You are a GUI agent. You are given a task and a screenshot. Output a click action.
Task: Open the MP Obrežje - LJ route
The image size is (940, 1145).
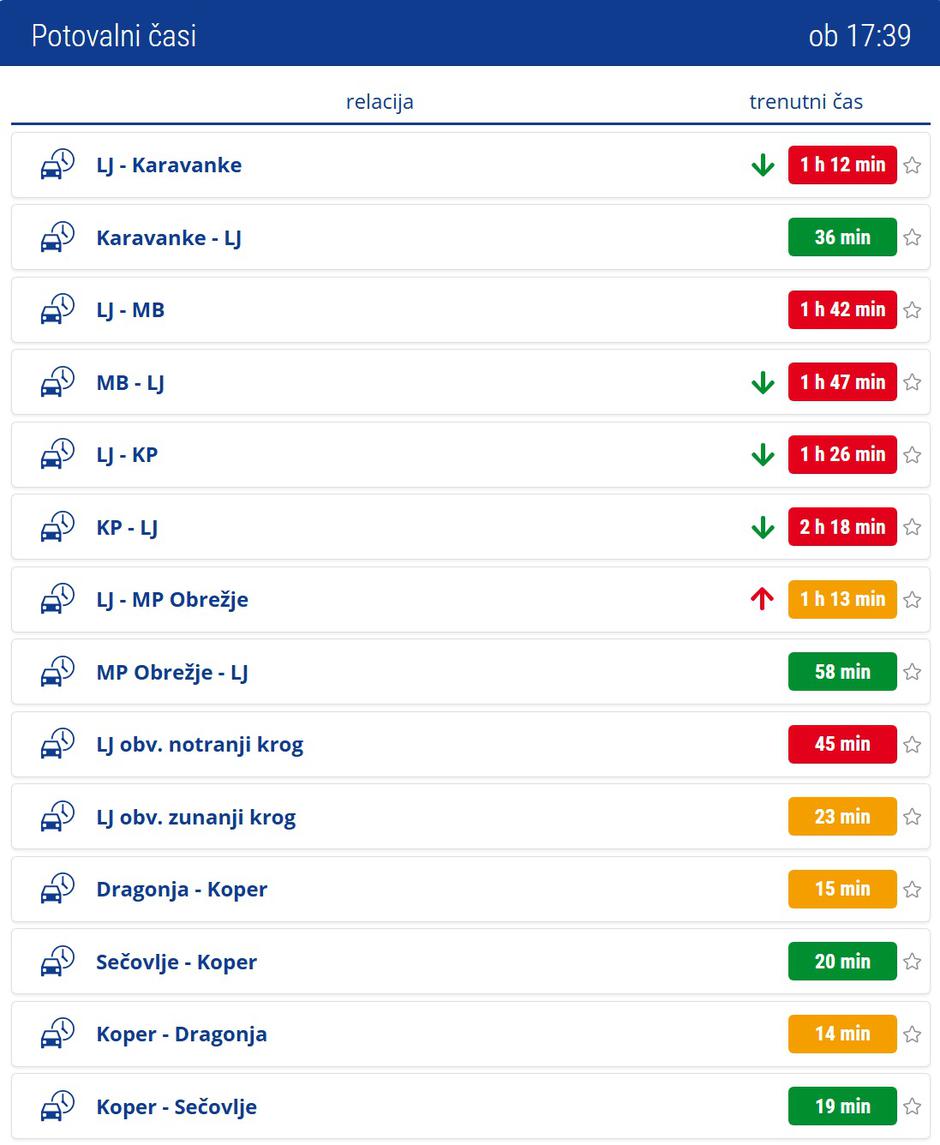(172, 672)
